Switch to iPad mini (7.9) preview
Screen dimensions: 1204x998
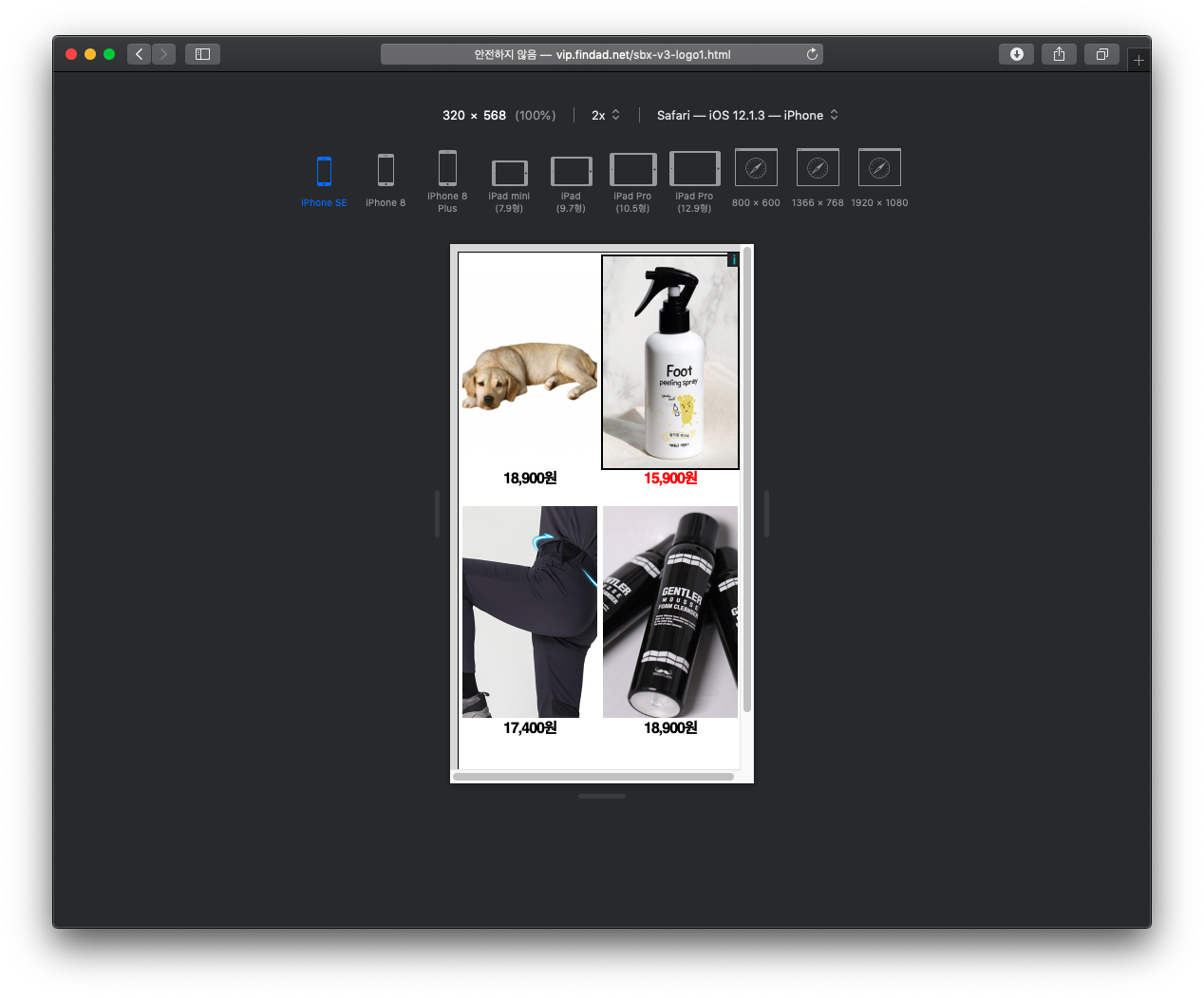pyautogui.click(x=509, y=173)
